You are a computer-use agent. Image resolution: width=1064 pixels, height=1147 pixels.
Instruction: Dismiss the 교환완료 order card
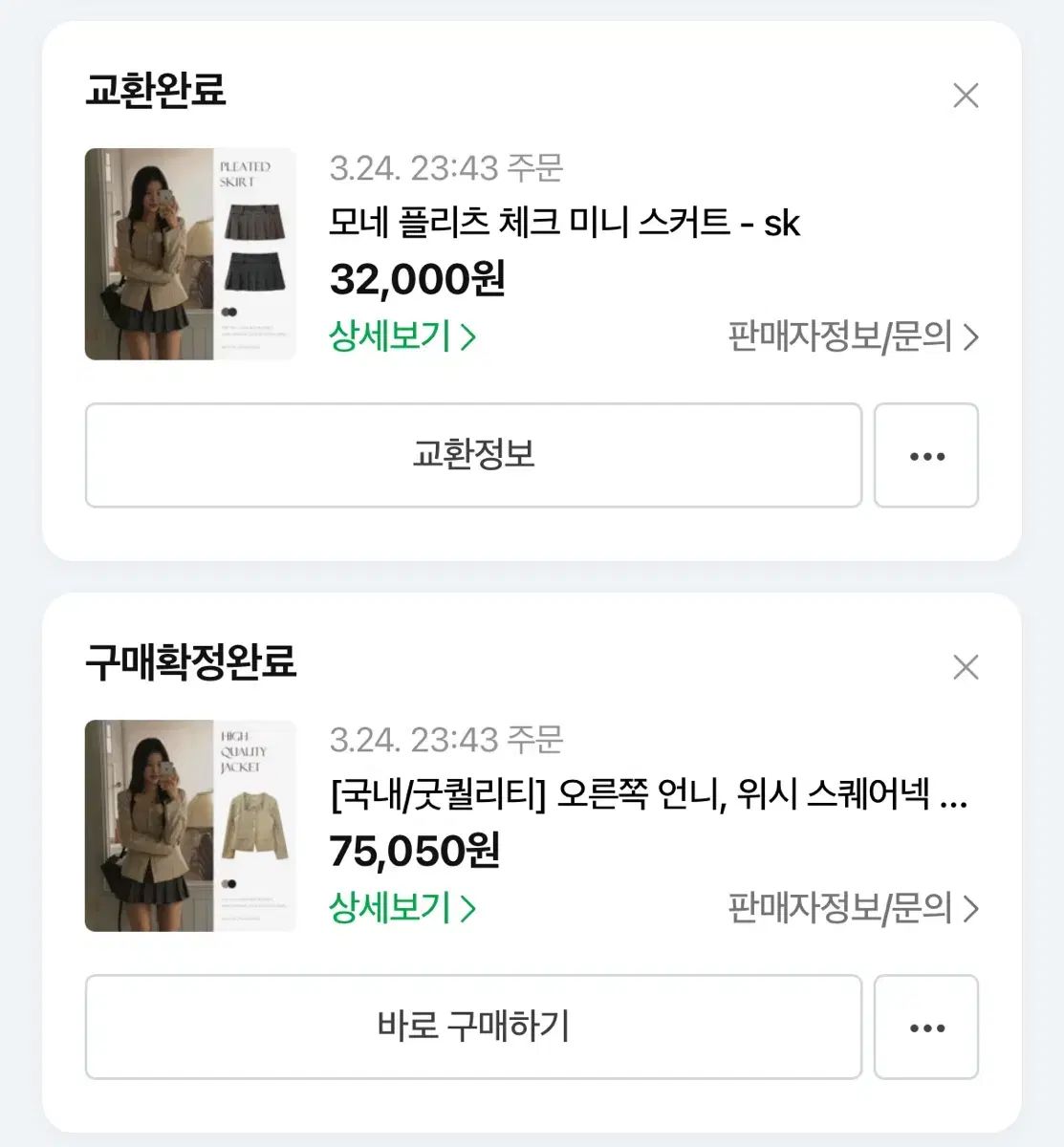click(x=966, y=96)
